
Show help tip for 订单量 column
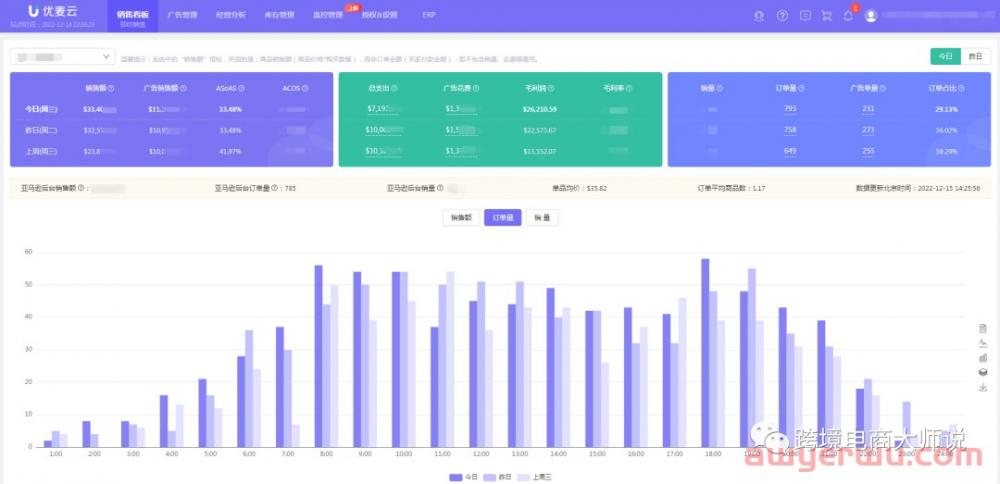802,89
